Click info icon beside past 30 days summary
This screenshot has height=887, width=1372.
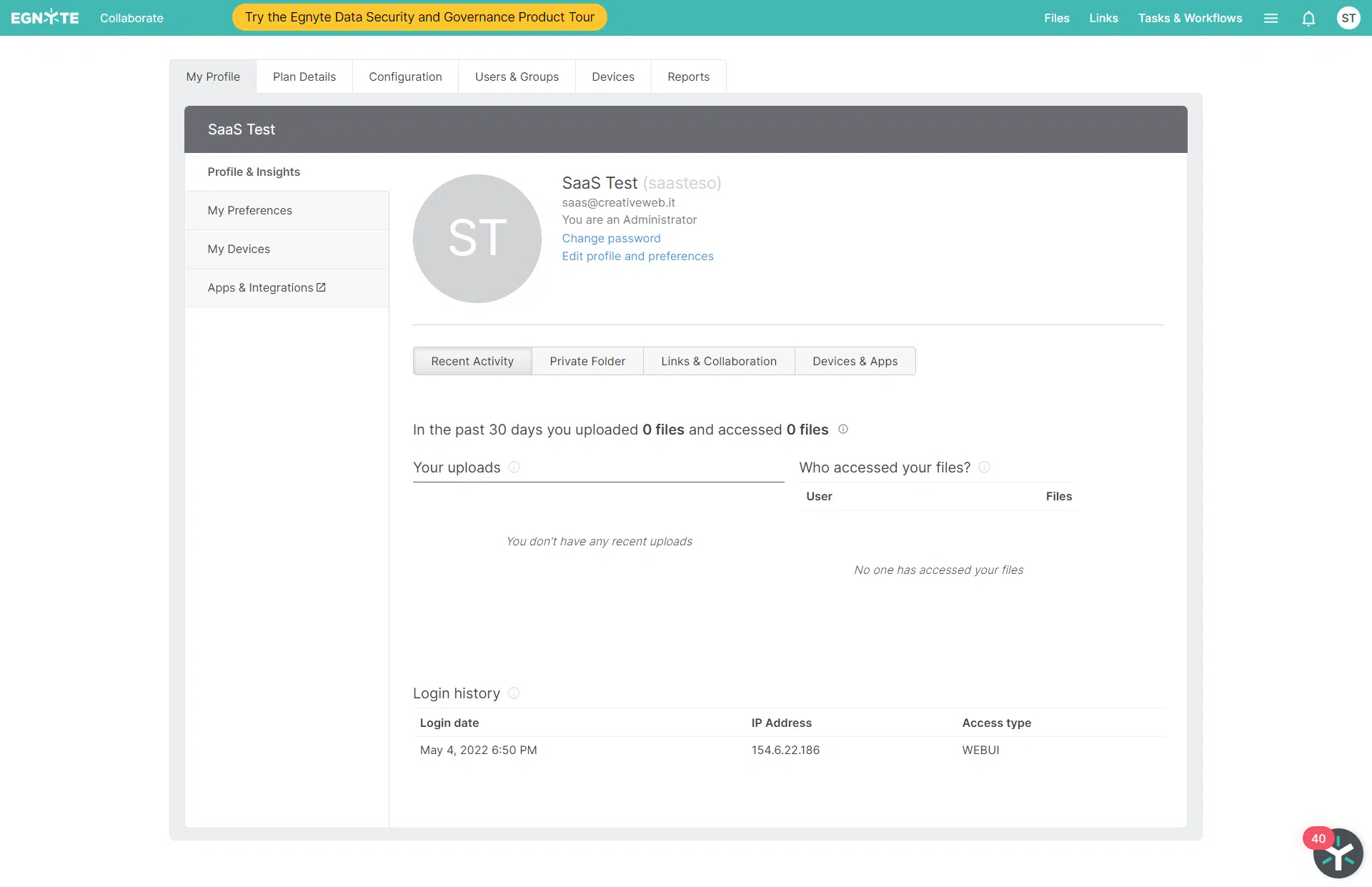(x=843, y=429)
